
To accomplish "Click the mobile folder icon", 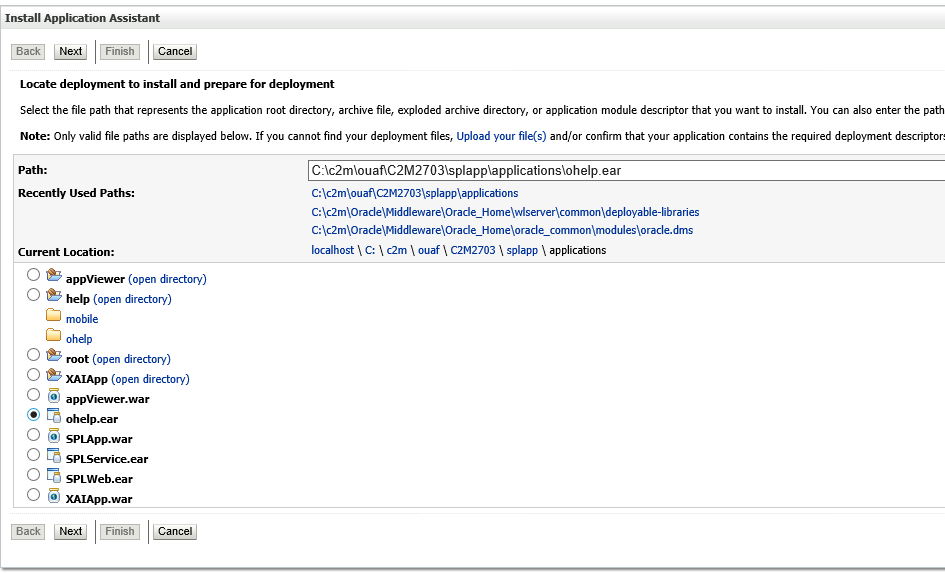I will point(54,315).
